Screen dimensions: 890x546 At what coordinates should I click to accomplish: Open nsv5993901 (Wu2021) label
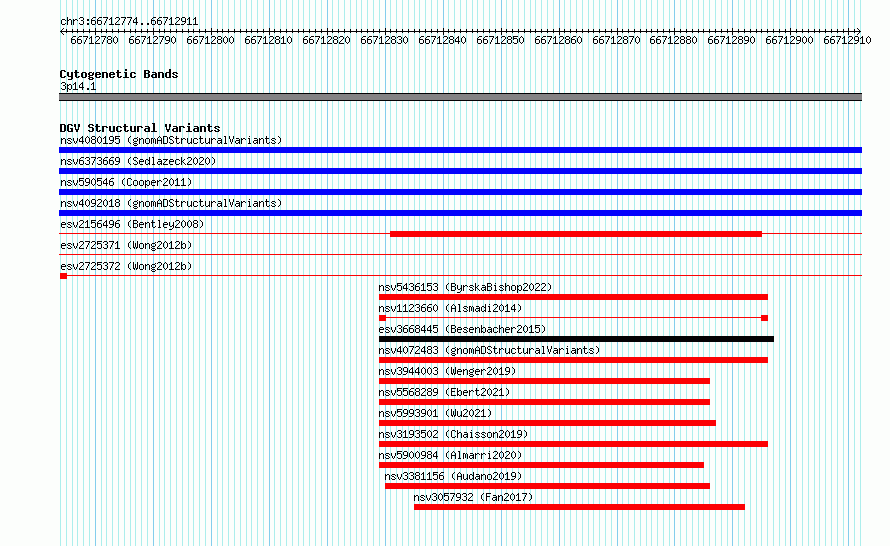(435, 413)
